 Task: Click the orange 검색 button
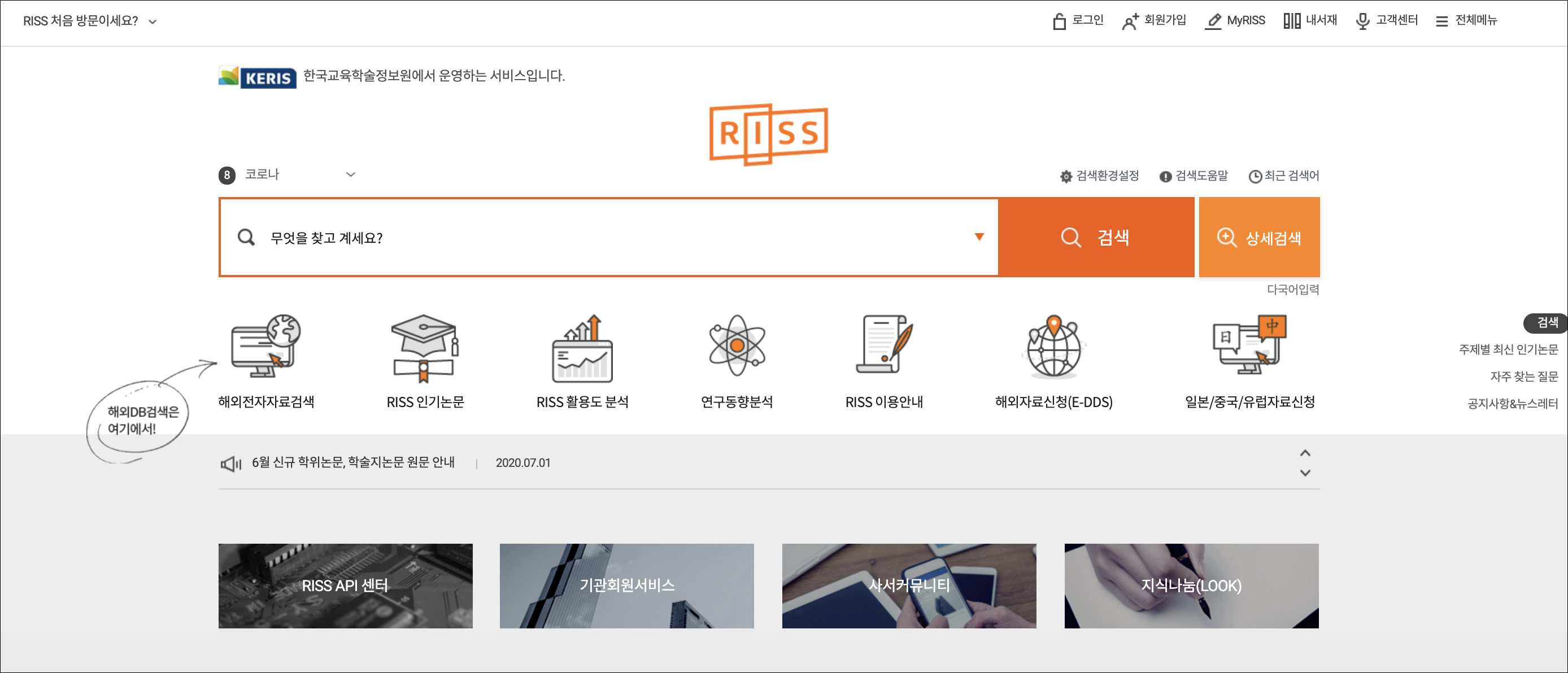coord(1096,237)
